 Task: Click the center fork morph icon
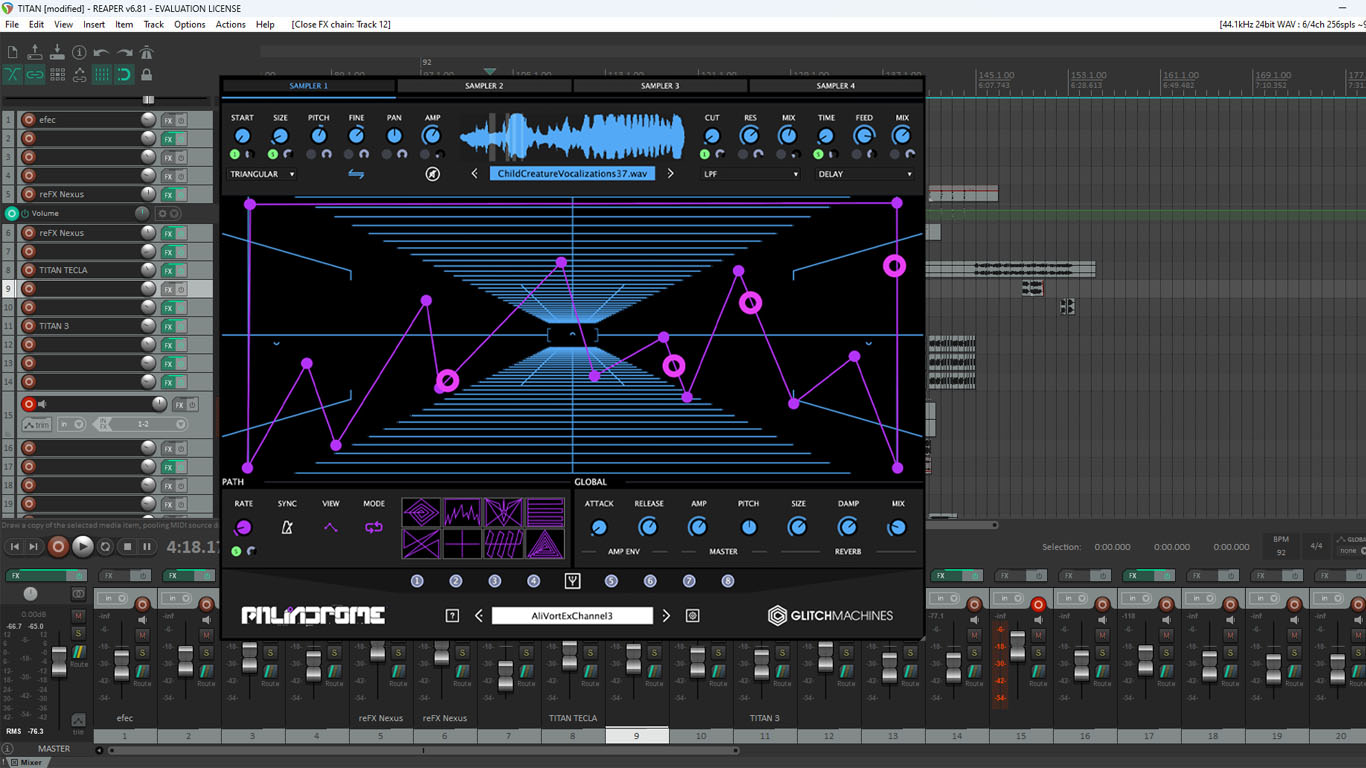[x=572, y=581]
